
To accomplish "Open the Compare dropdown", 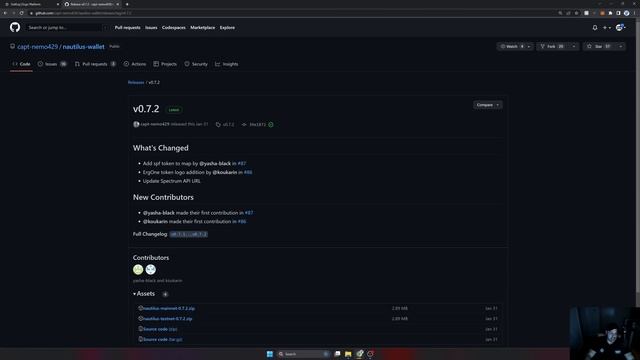I will pos(488,105).
